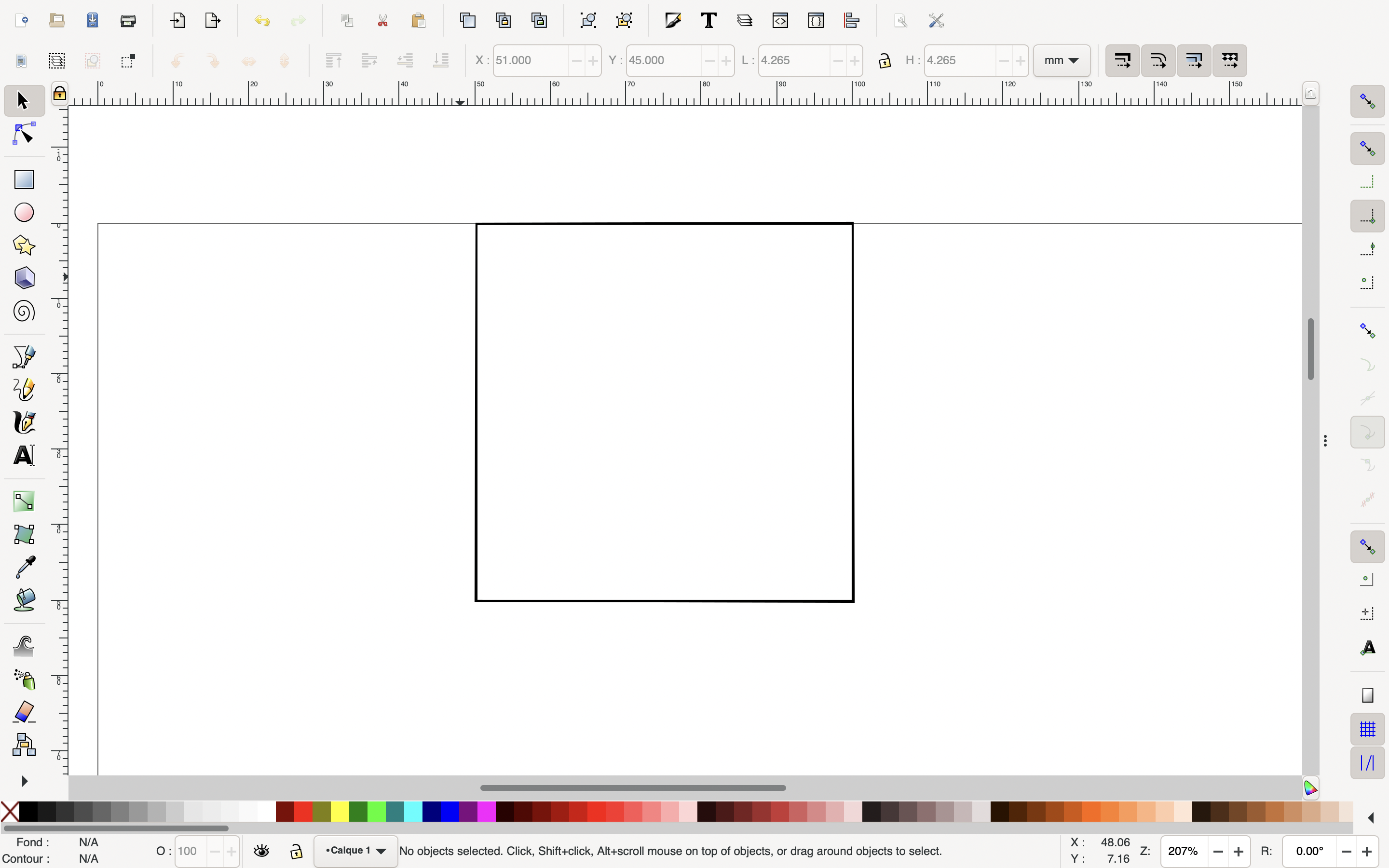Image resolution: width=1389 pixels, height=868 pixels.
Task: Use the Color picker dropper tool
Action: 24,567
